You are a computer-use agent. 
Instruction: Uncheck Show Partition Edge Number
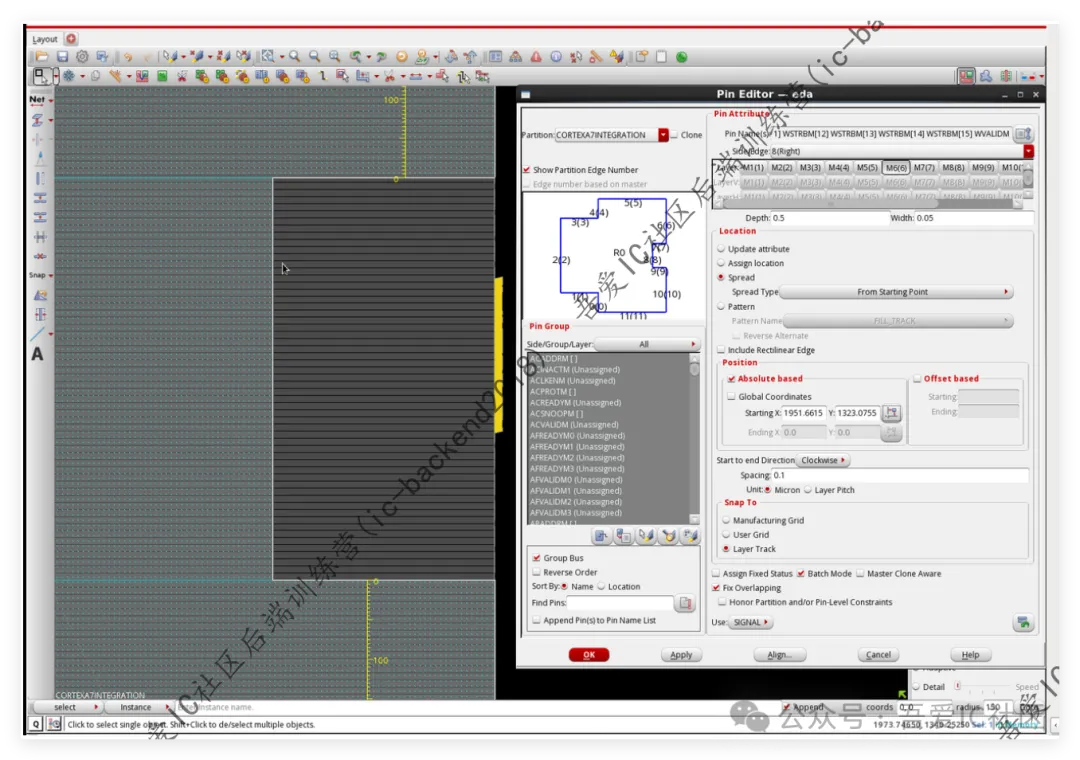527,170
